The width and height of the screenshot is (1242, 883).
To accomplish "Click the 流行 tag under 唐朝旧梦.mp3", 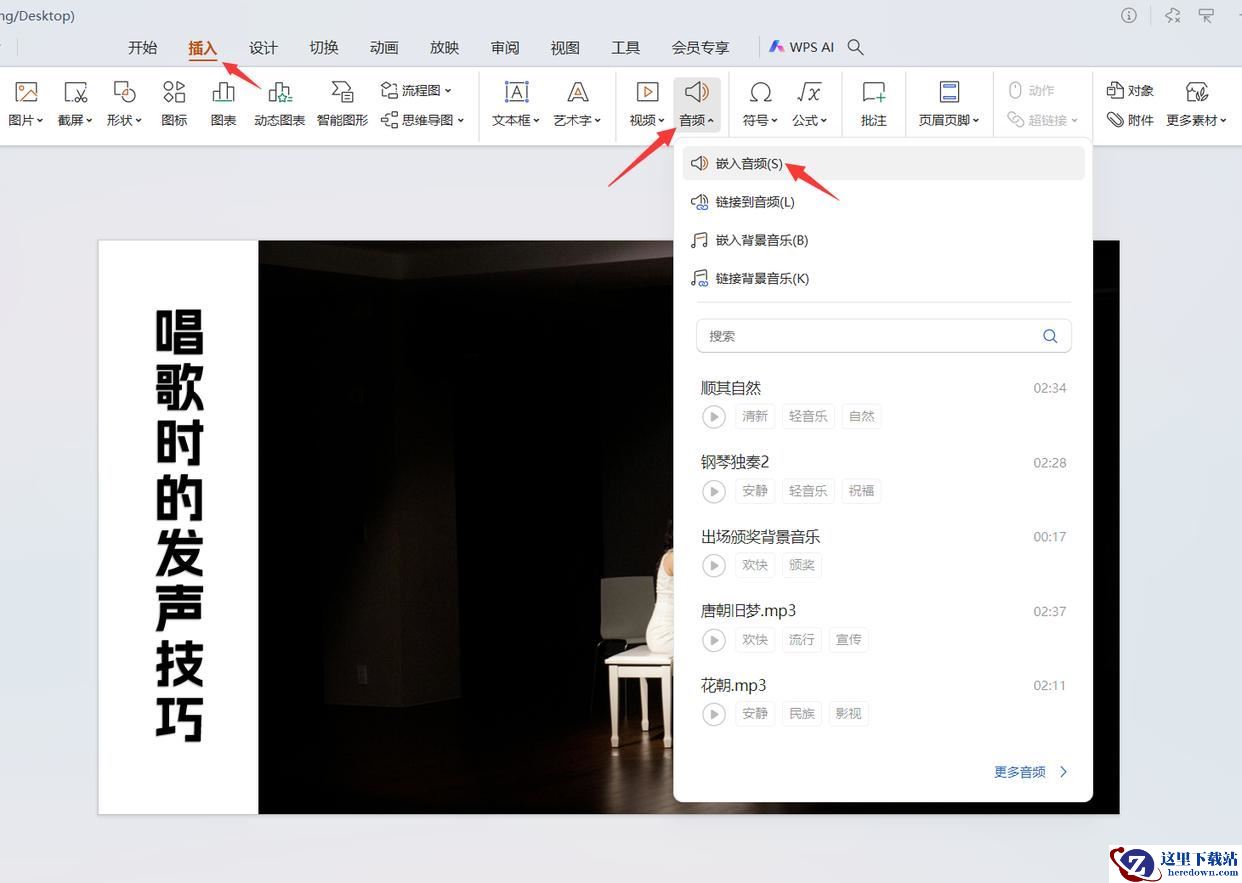I will pyautogui.click(x=802, y=639).
